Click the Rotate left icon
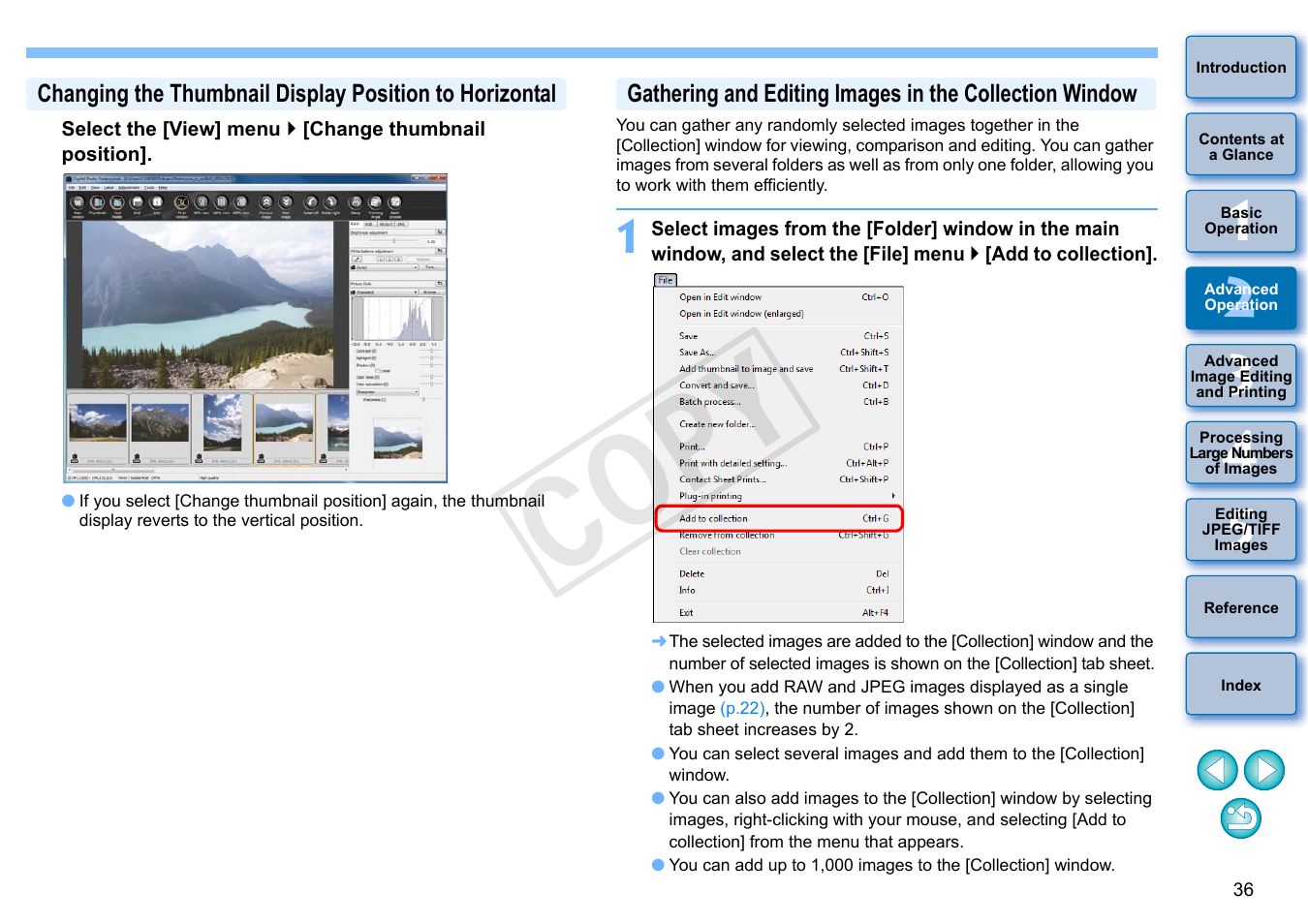This screenshot has width=1308, height=924. tap(311, 202)
